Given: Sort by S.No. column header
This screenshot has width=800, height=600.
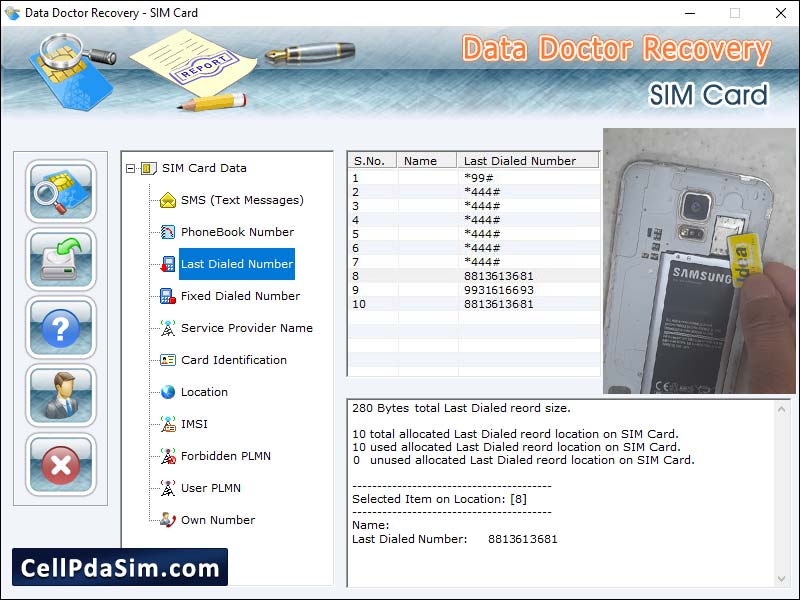Looking at the screenshot, I should (x=372, y=161).
